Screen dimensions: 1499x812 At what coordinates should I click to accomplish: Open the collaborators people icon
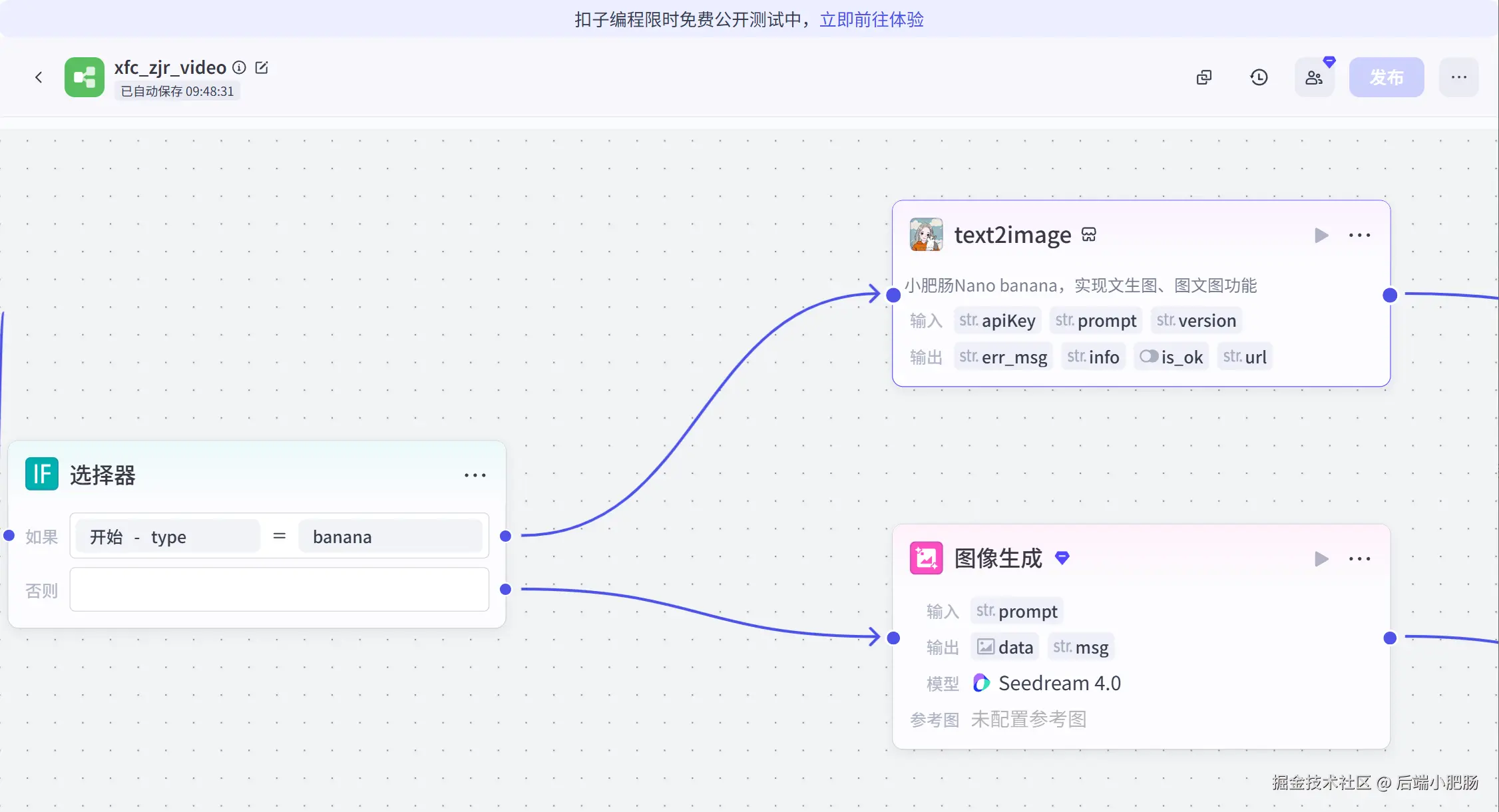pyautogui.click(x=1314, y=77)
